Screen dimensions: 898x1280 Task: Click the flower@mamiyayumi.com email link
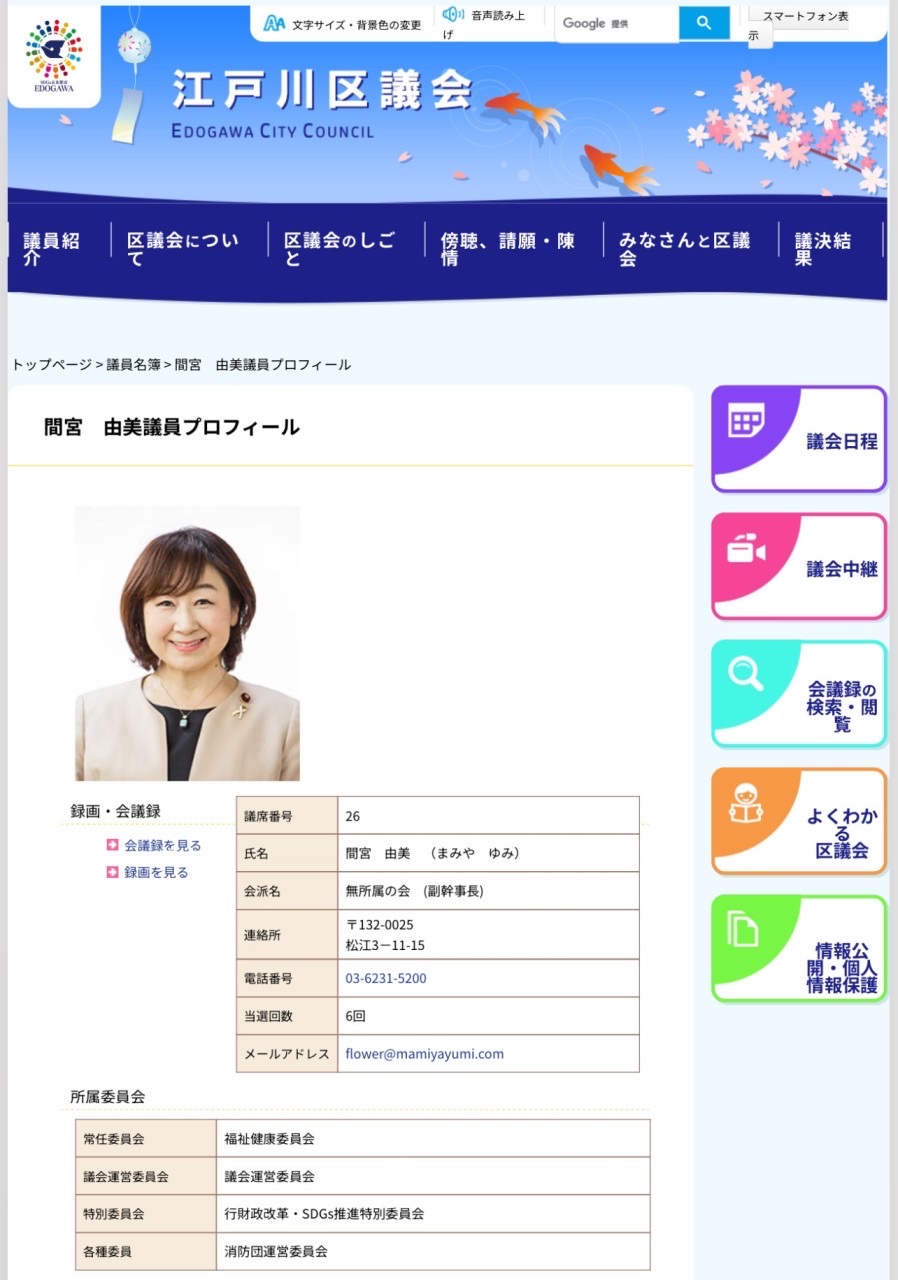(x=425, y=1053)
